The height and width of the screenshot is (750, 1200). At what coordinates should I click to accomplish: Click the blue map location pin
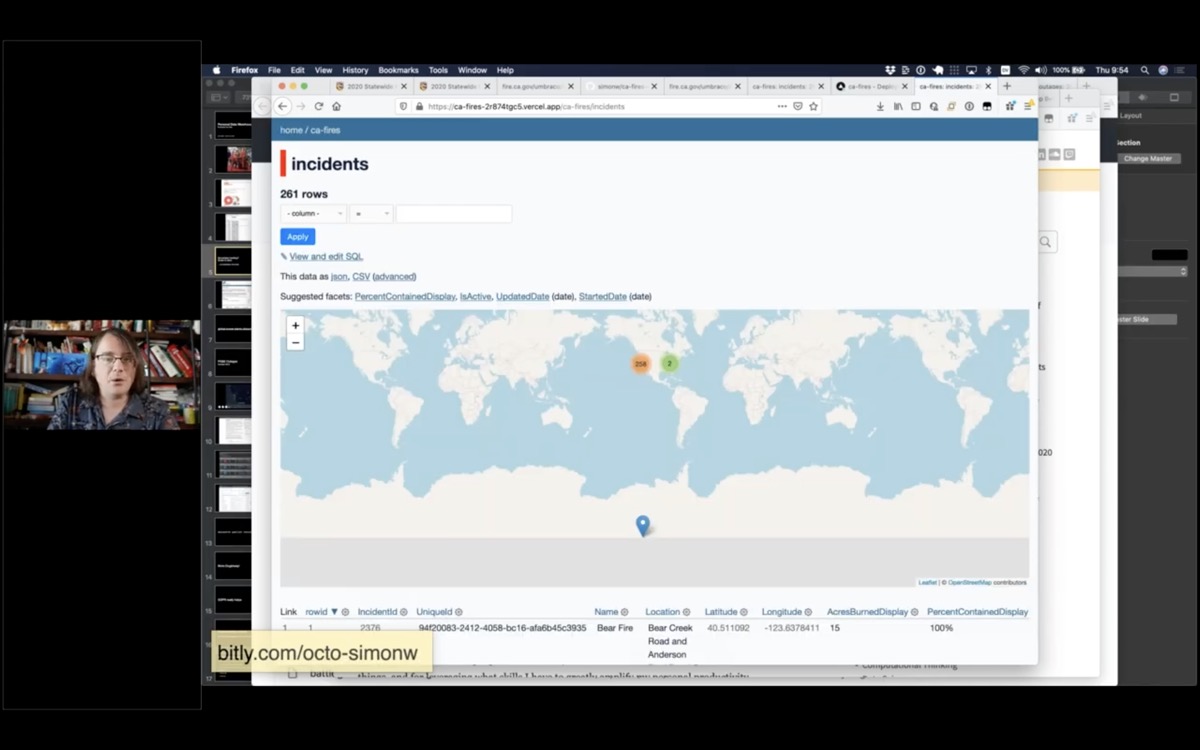click(x=643, y=525)
